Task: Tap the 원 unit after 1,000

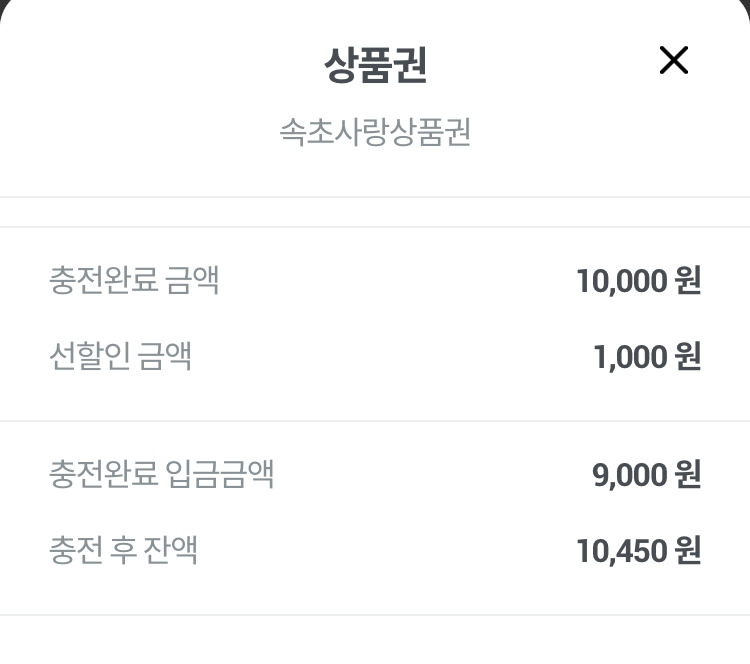Action: 688,356
